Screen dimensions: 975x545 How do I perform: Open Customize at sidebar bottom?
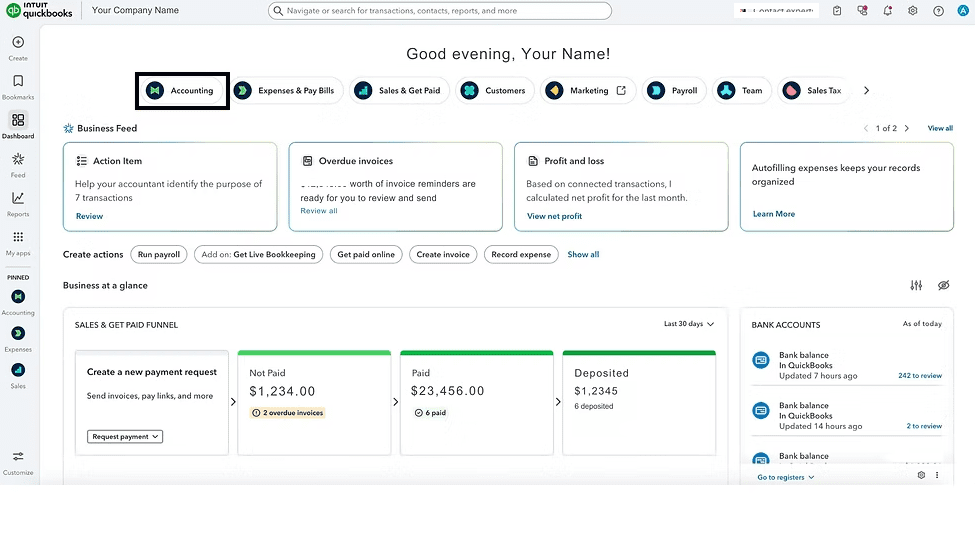coord(18,457)
